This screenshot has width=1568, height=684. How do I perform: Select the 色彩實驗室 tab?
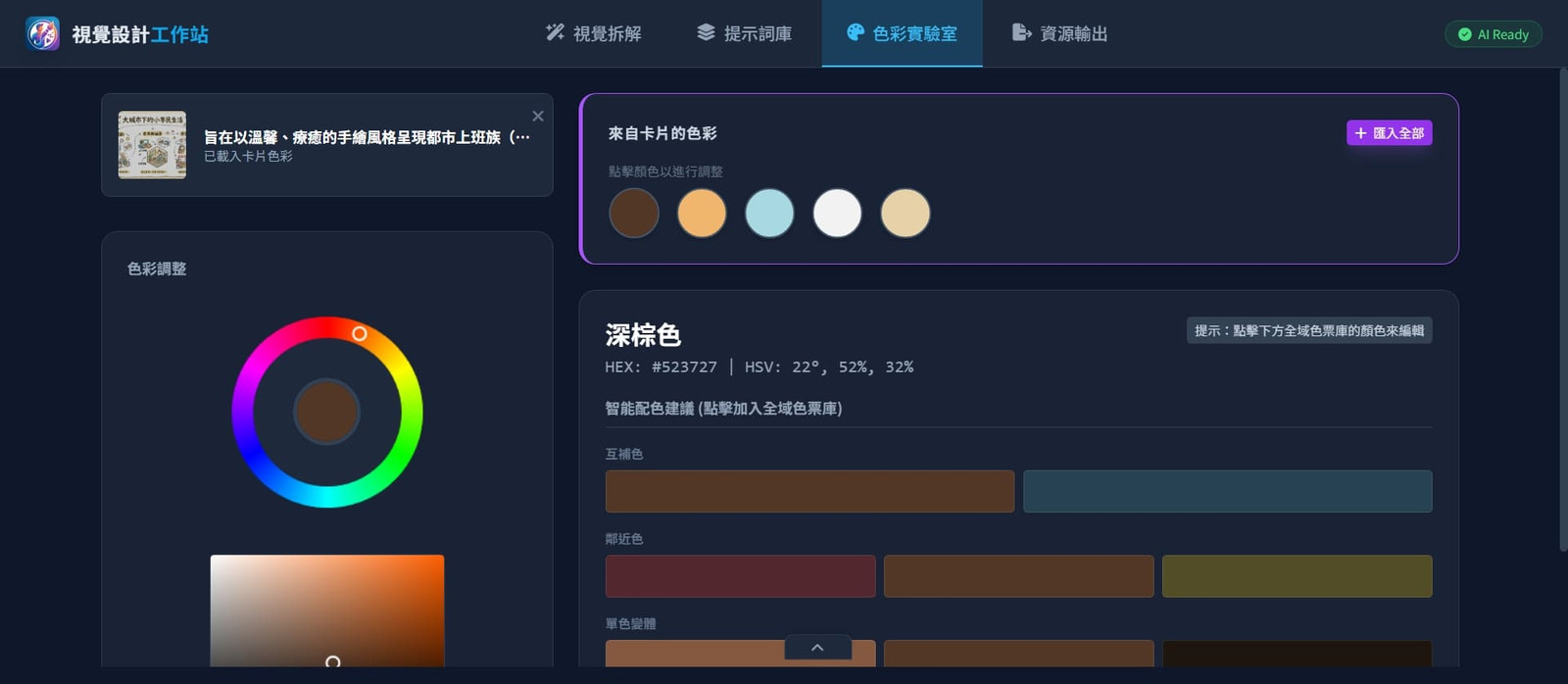click(902, 33)
